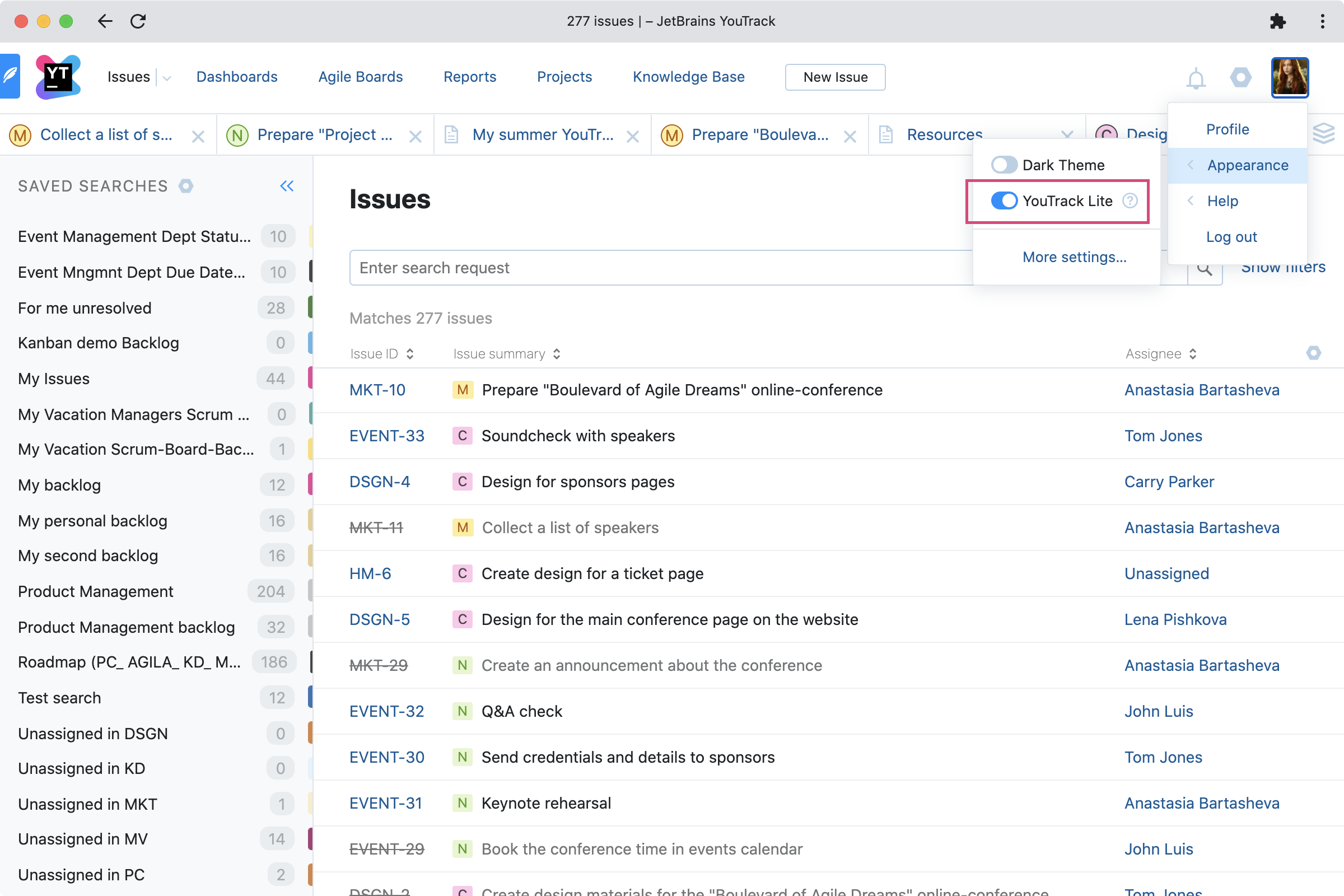Open saved search 'My Issues'
This screenshot has height=896, width=1344.
54,379
